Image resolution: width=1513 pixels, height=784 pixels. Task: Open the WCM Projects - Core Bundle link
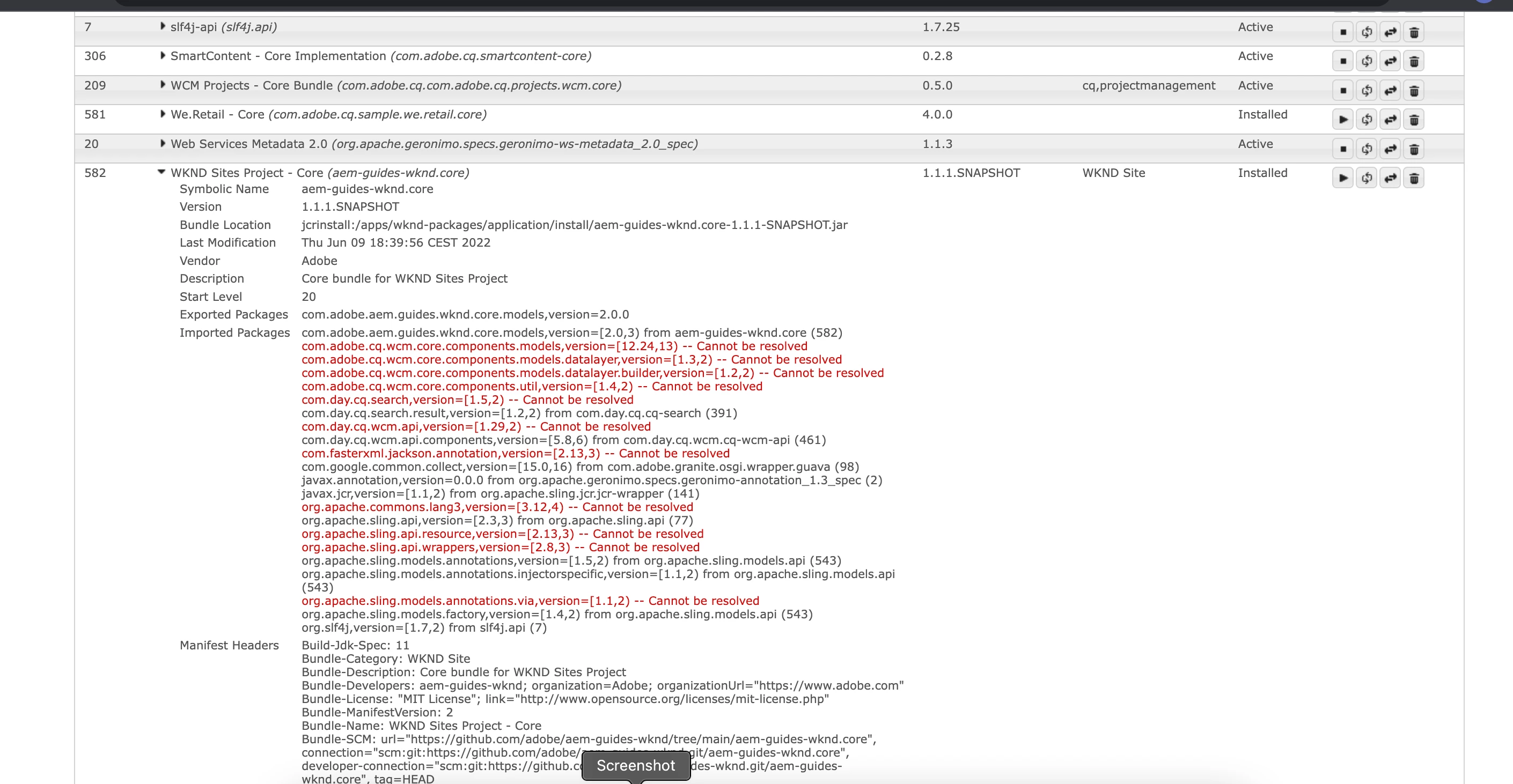coord(252,86)
